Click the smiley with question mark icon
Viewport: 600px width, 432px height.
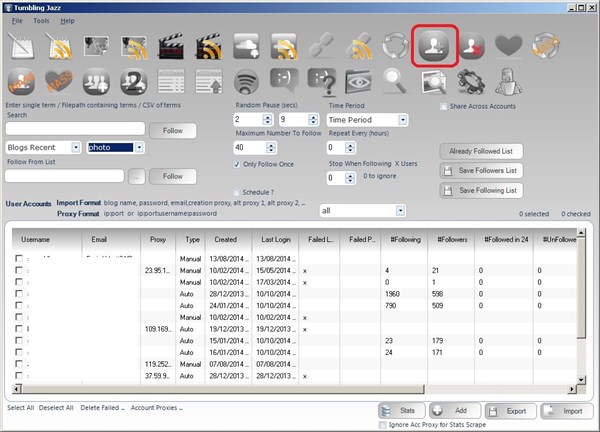tap(322, 82)
